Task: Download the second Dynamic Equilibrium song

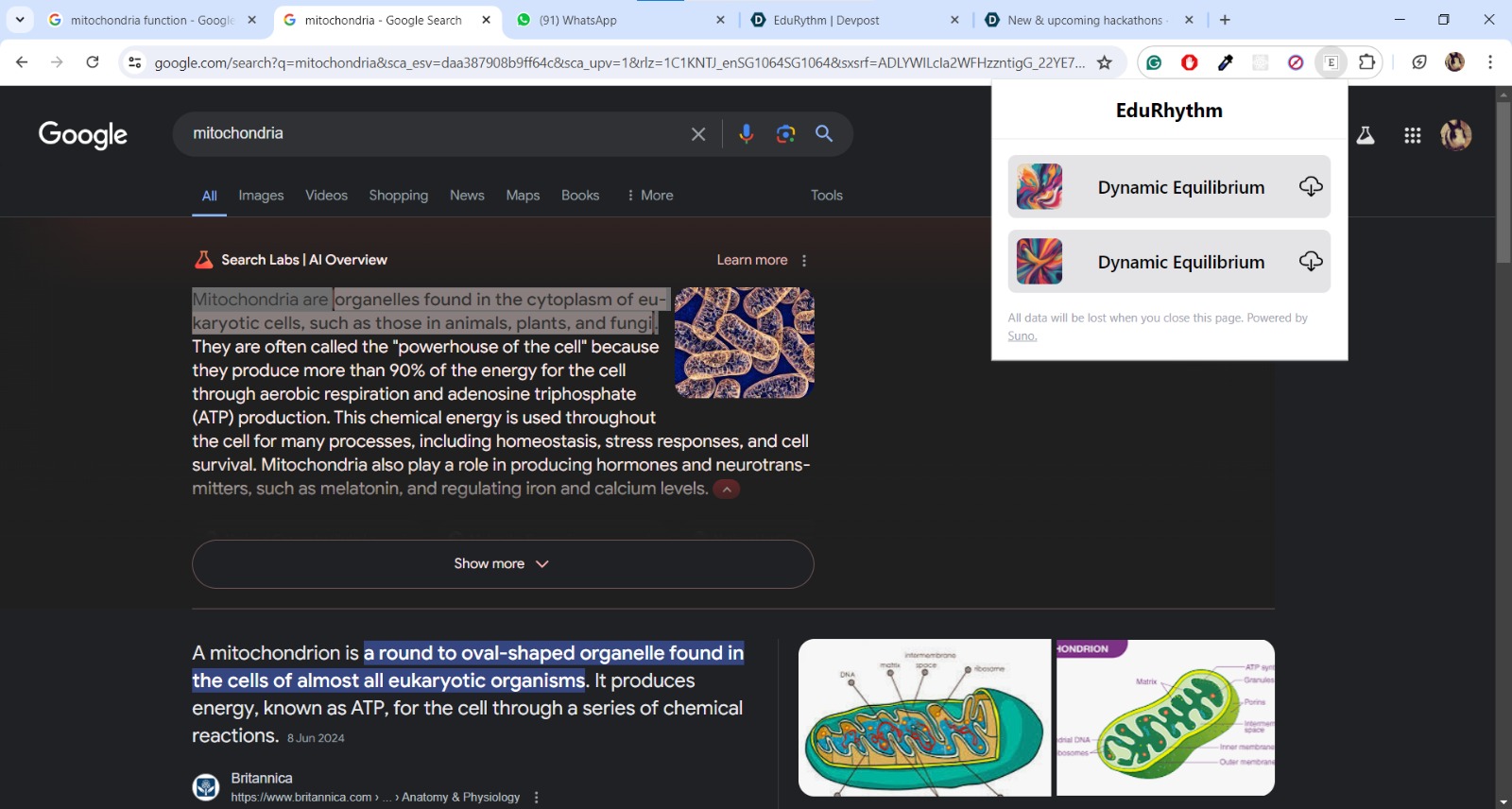Action: [x=1311, y=261]
